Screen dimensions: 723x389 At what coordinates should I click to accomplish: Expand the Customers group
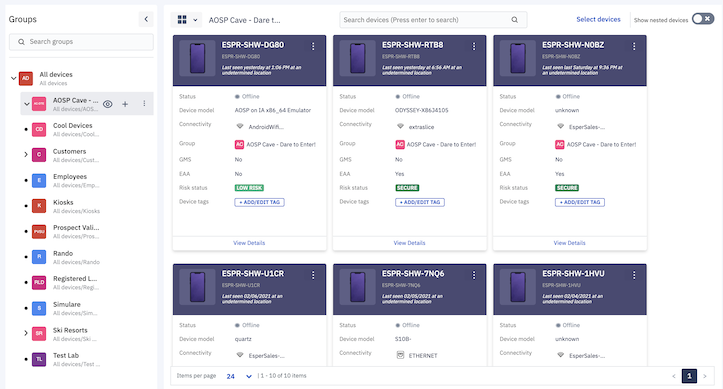pos(26,155)
